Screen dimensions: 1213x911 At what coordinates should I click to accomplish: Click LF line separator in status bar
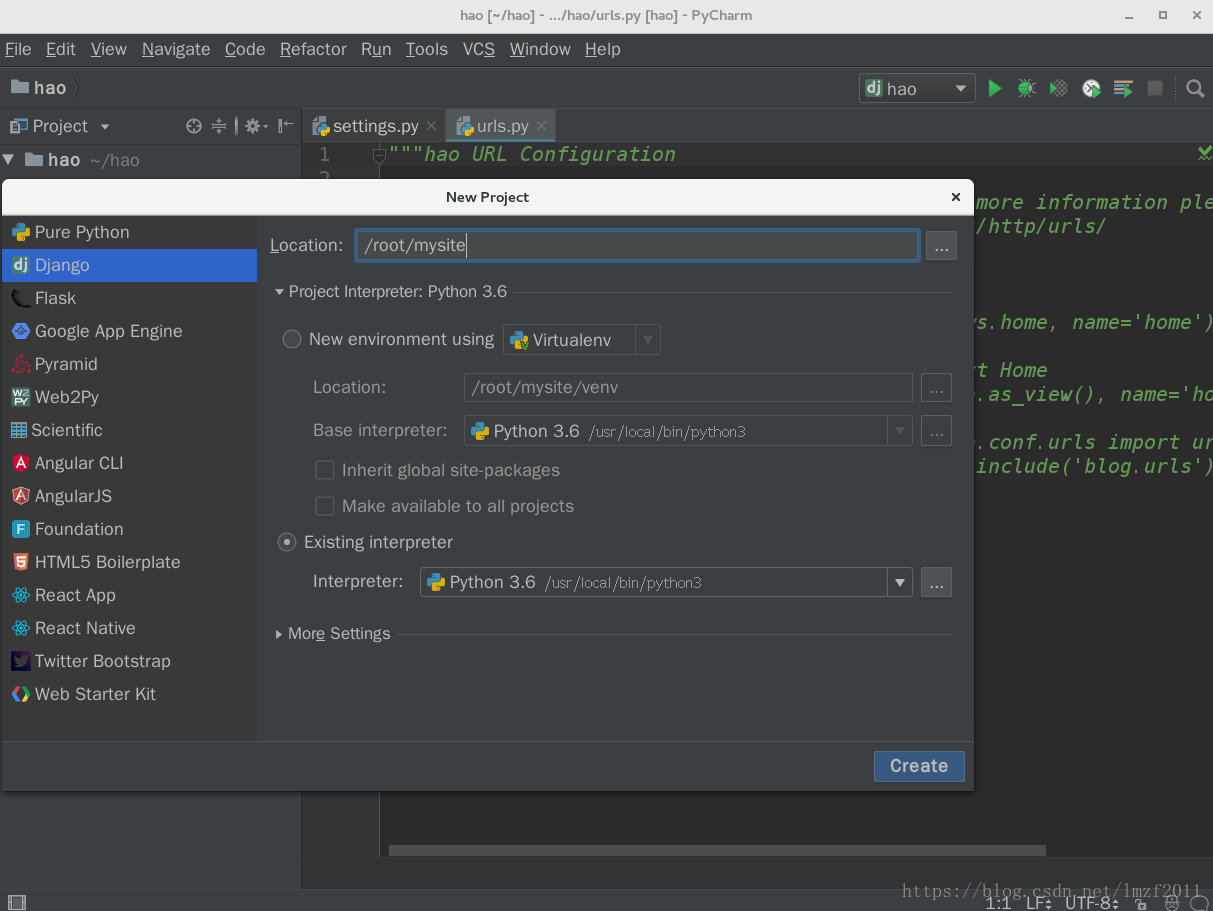coord(1039,903)
